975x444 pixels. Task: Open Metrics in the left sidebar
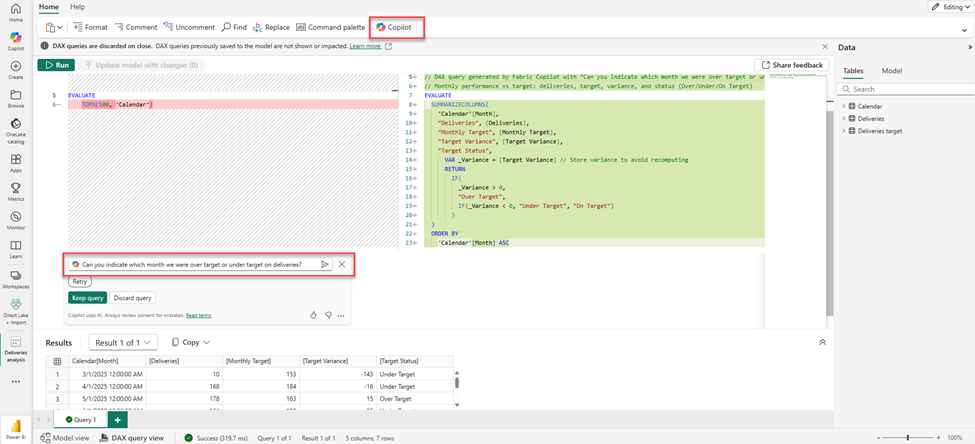(x=15, y=189)
